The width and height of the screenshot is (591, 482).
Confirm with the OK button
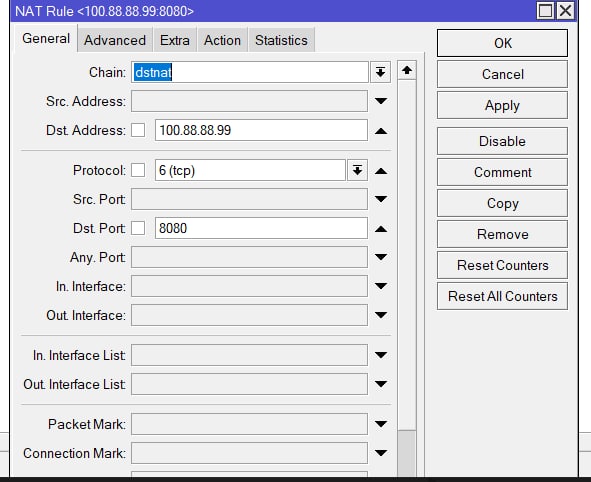(502, 43)
